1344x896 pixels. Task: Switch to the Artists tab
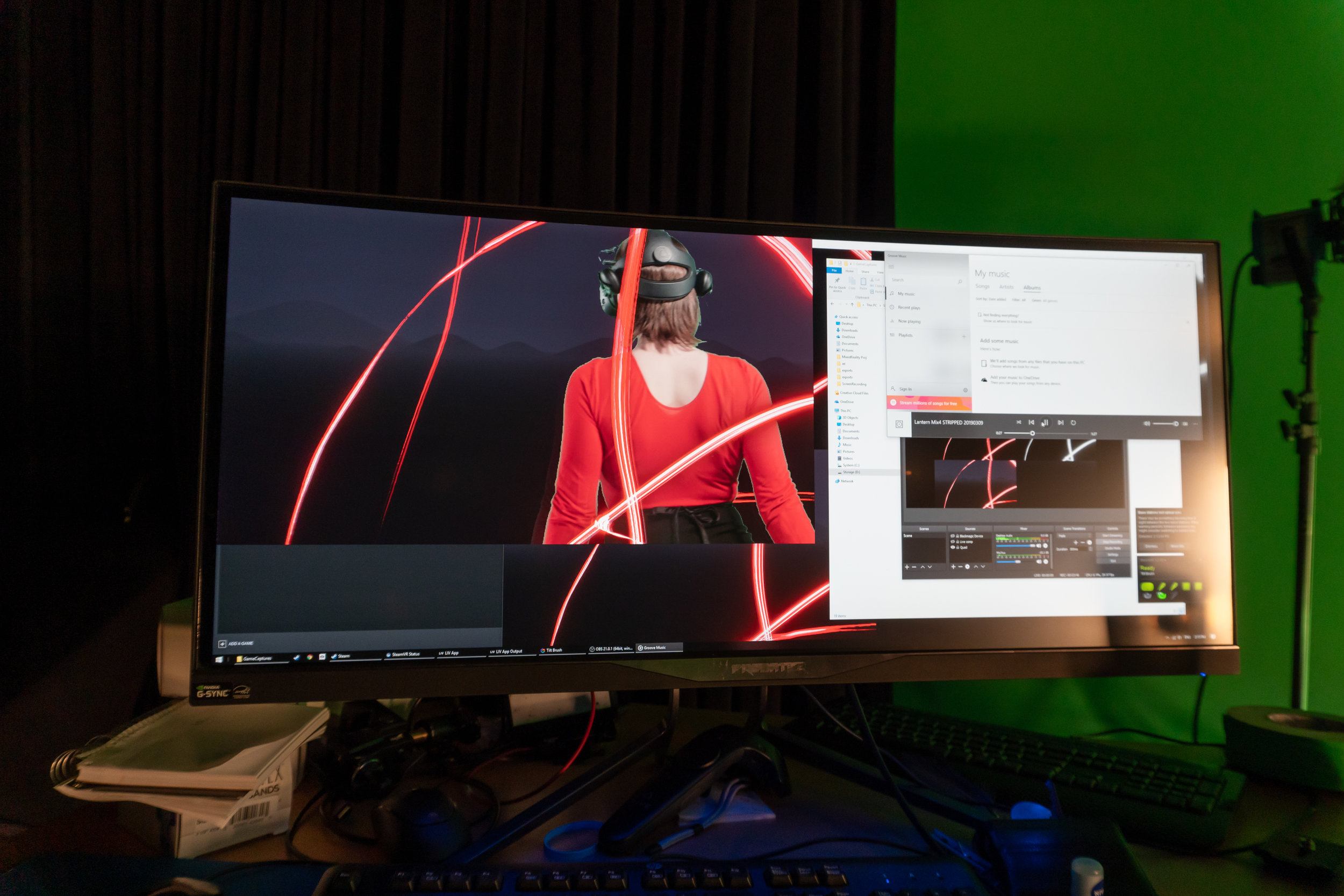(1006, 287)
